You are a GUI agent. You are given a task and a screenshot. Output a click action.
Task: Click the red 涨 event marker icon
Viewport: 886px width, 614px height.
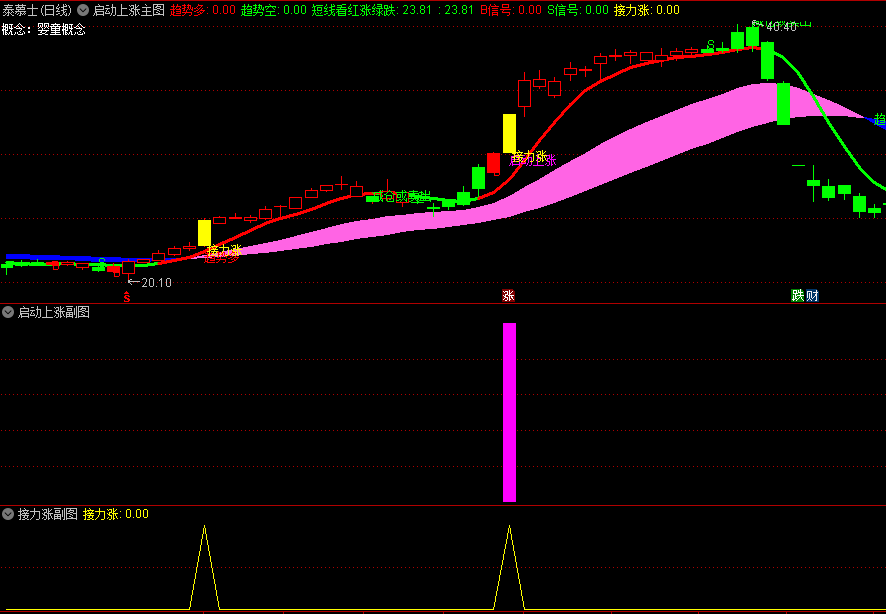coord(509,295)
